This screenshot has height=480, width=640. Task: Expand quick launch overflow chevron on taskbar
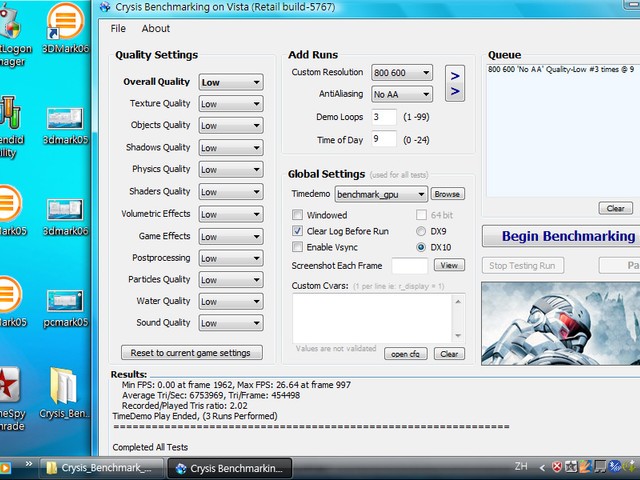point(29,464)
